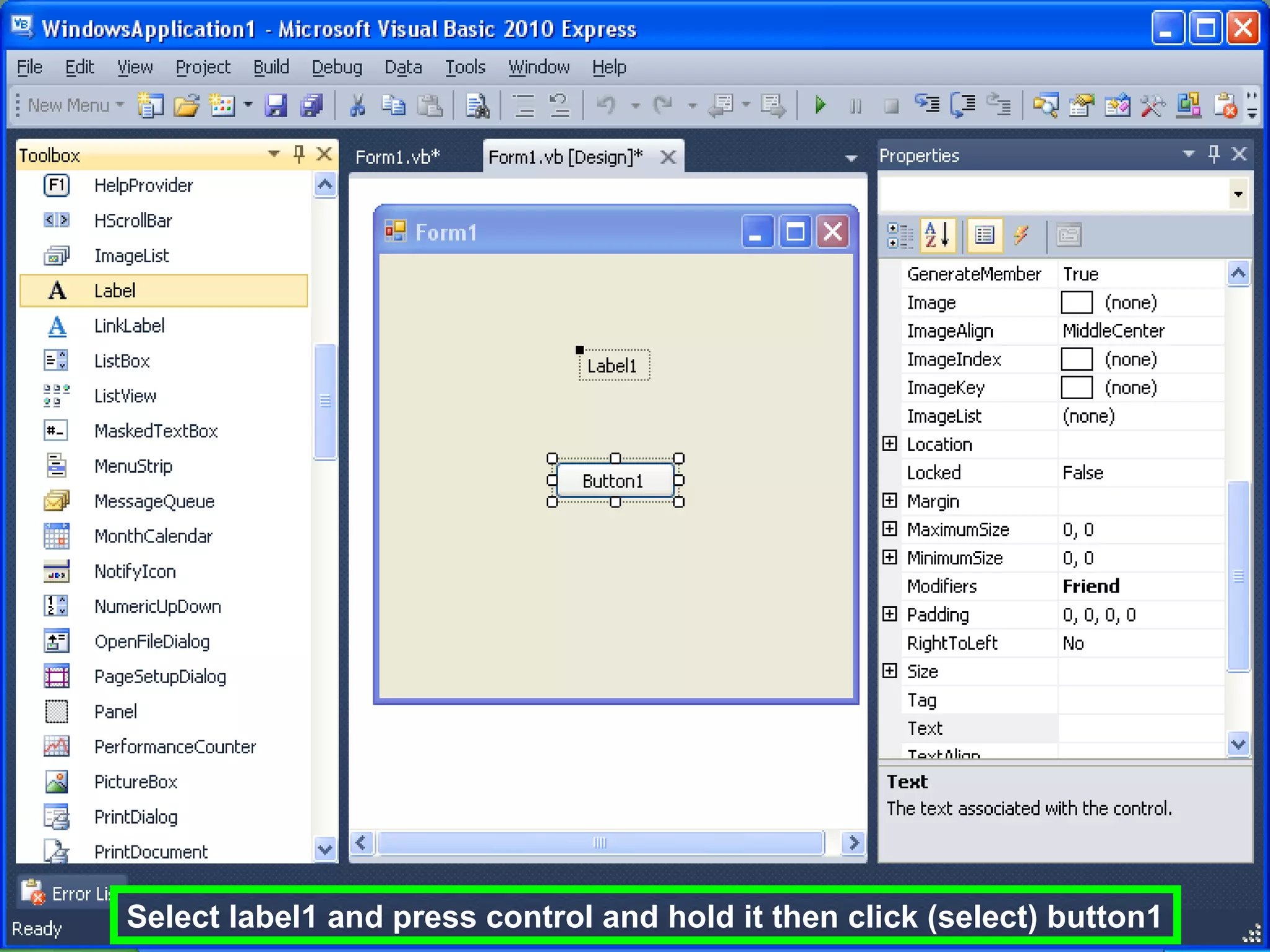Toggle auto-hide pushpin on Properties panel
Viewport: 1270px width, 952px height.
click(x=1214, y=154)
